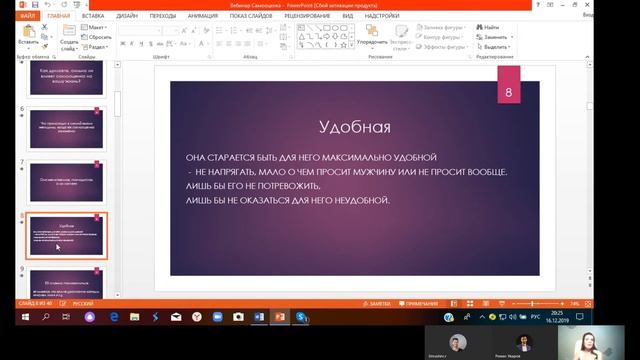This screenshot has width=640, height=360.
Task: Open Normal view icon in status bar
Action: tap(454, 304)
